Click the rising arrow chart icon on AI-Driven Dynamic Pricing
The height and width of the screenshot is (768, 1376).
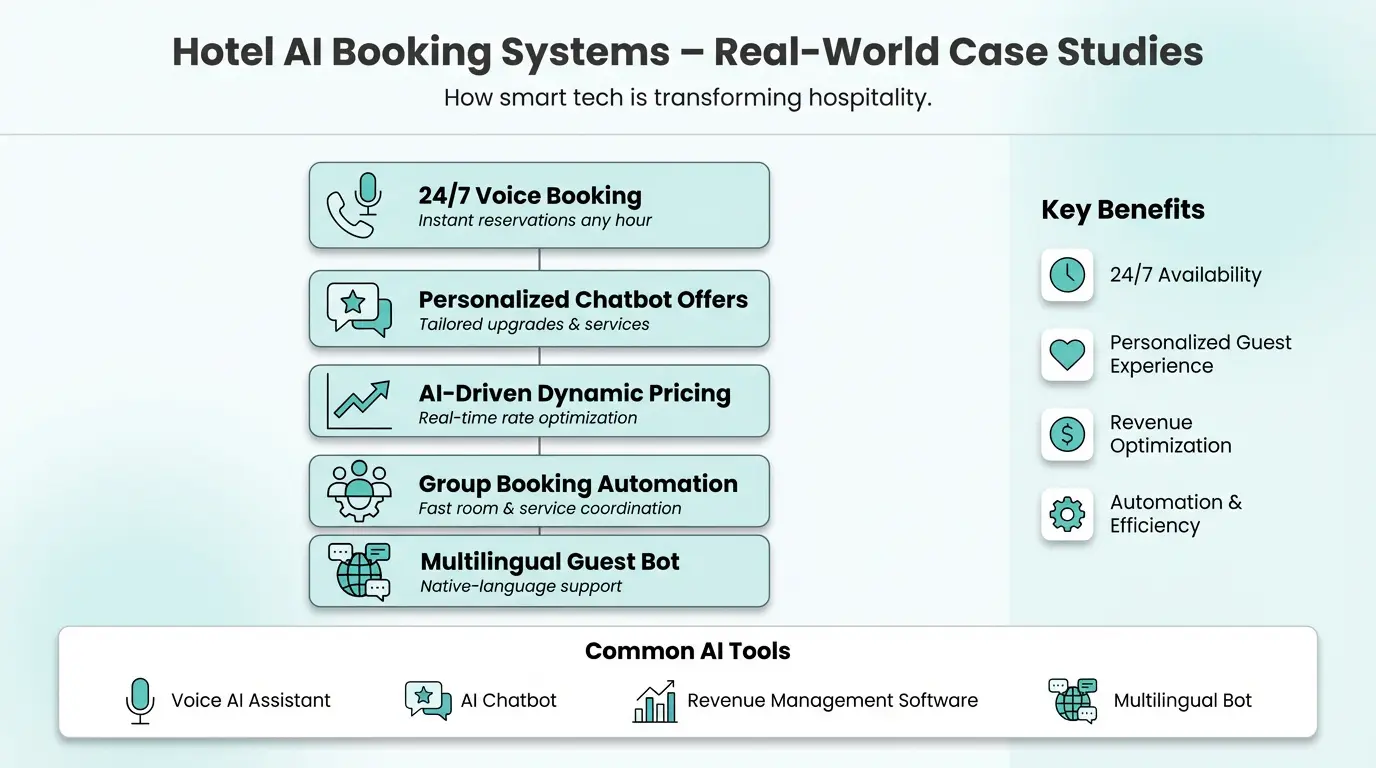click(x=356, y=399)
